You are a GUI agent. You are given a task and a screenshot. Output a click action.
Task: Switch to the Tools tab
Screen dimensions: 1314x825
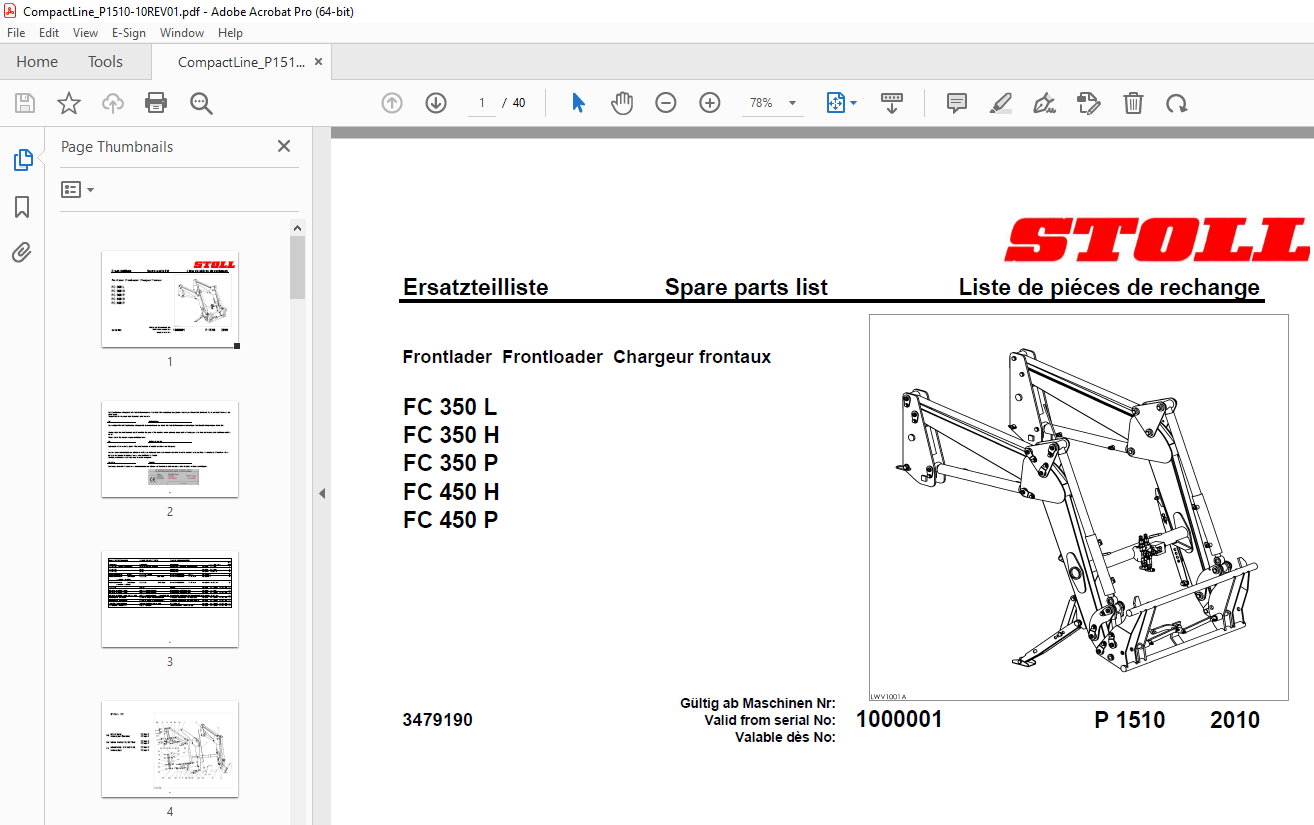(105, 62)
